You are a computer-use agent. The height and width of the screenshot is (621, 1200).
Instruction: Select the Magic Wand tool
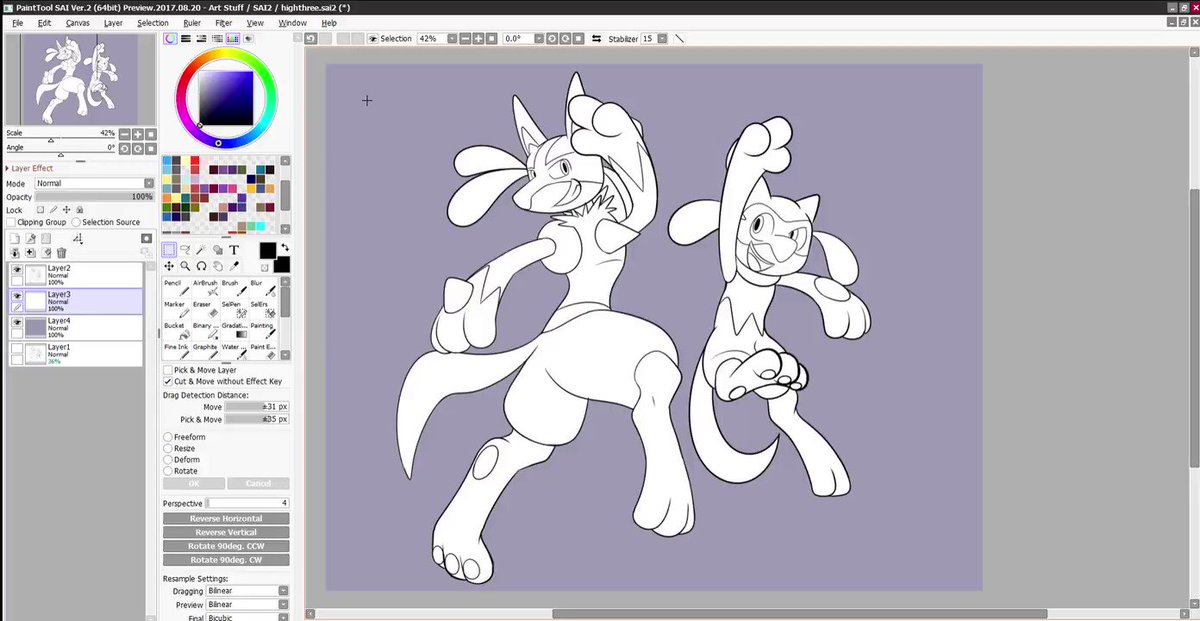pos(201,250)
